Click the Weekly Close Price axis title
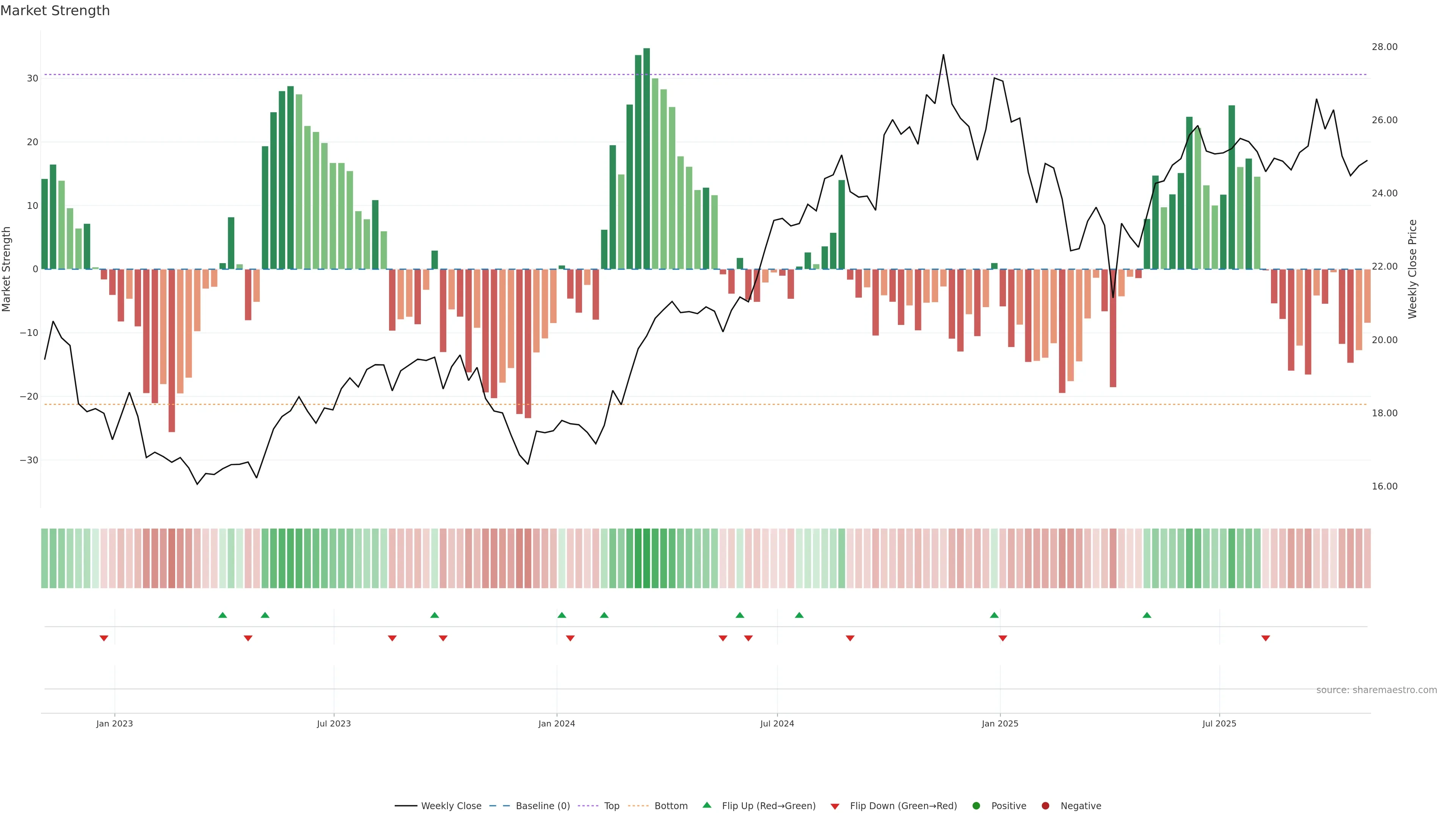 tap(1413, 269)
